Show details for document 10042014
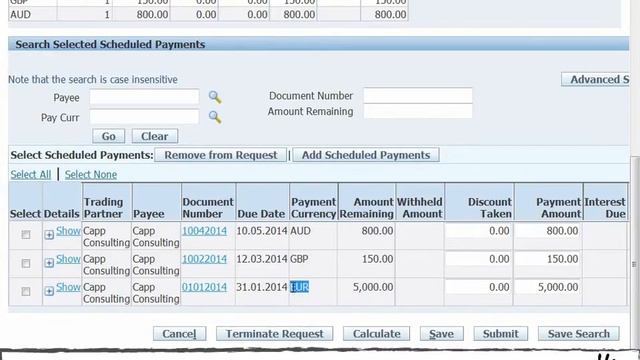640x360 pixels. [x=68, y=231]
